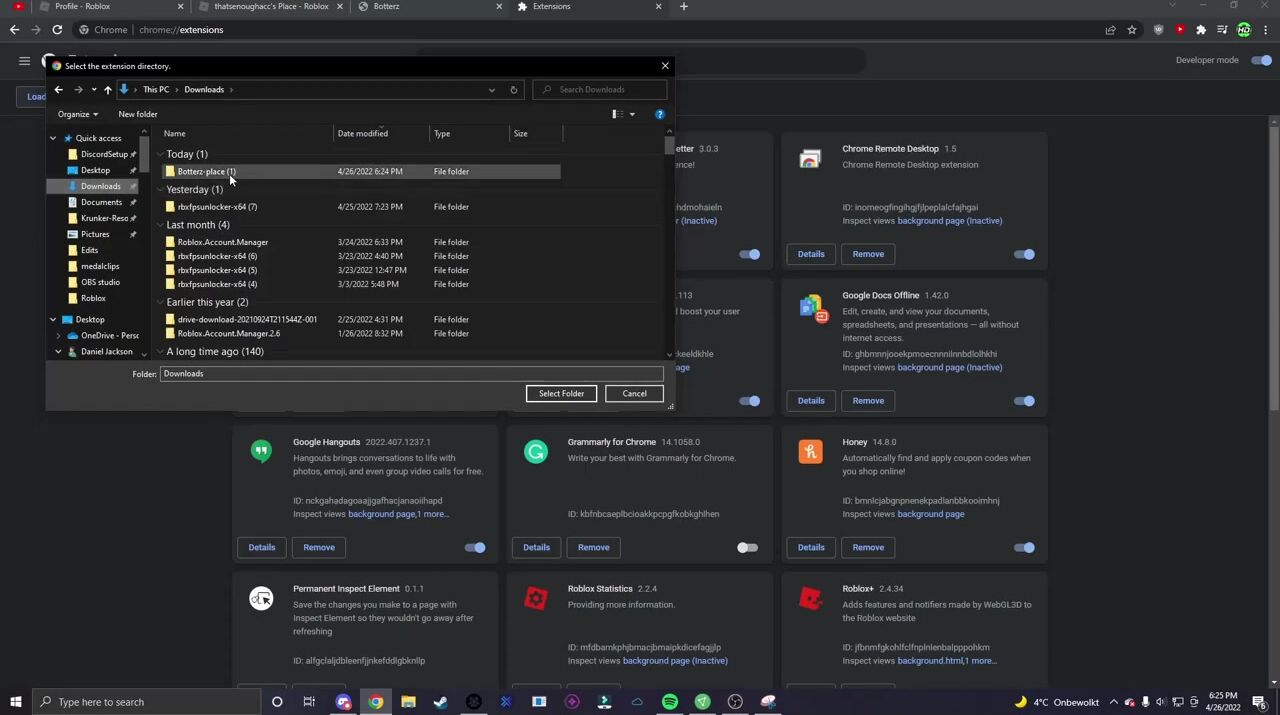The image size is (1280, 715).
Task: Click the Grammarly for Chrome extension icon
Action: pos(536,452)
